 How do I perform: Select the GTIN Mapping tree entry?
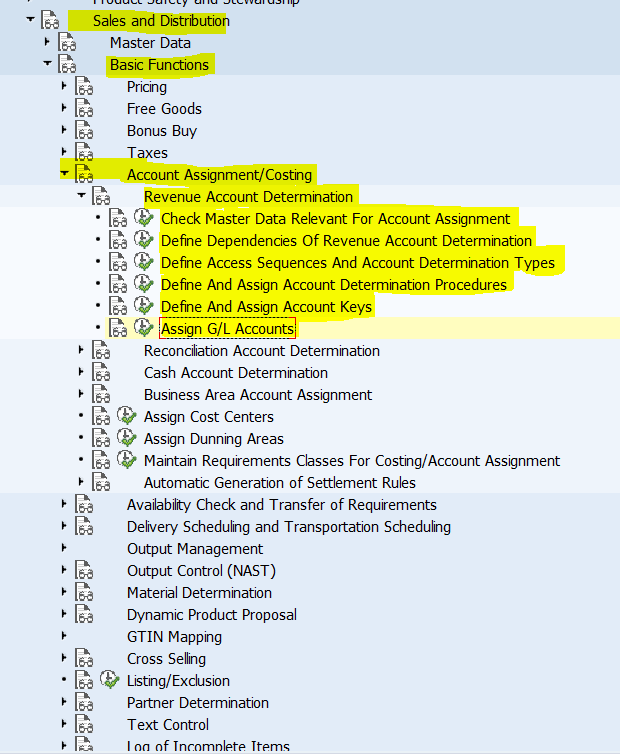174,637
